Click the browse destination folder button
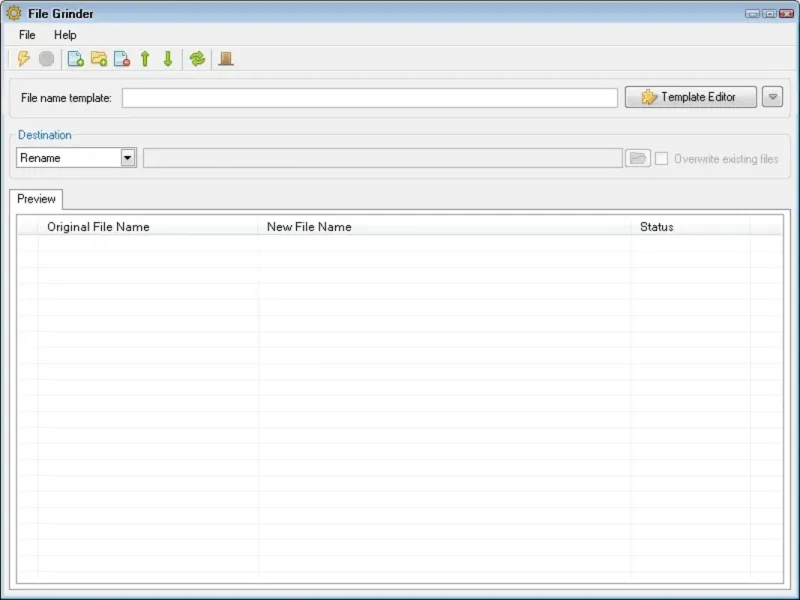Image resolution: width=800 pixels, height=600 pixels. pyautogui.click(x=638, y=158)
